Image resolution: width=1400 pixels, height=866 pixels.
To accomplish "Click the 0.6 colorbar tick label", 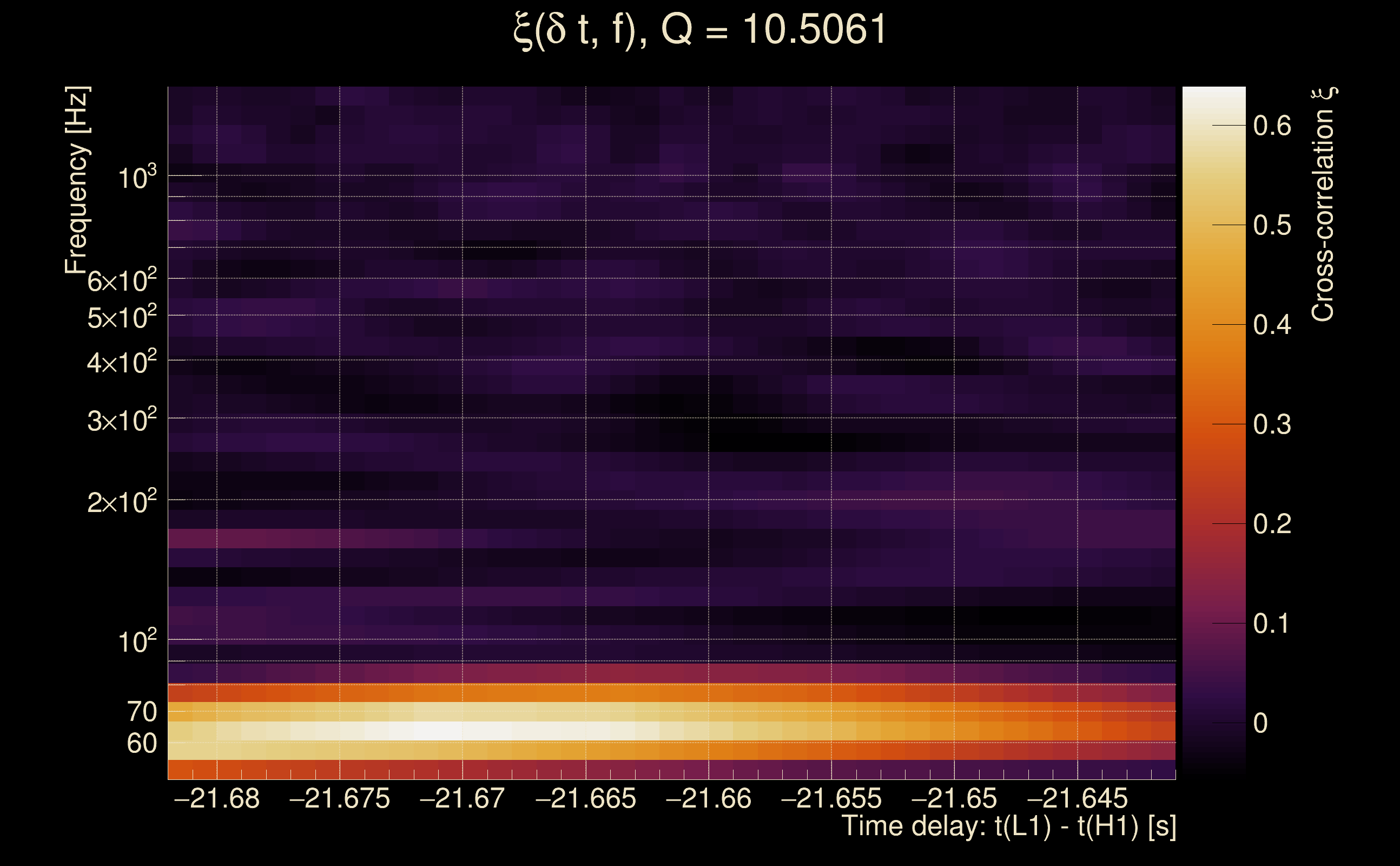I will 1272,126.
